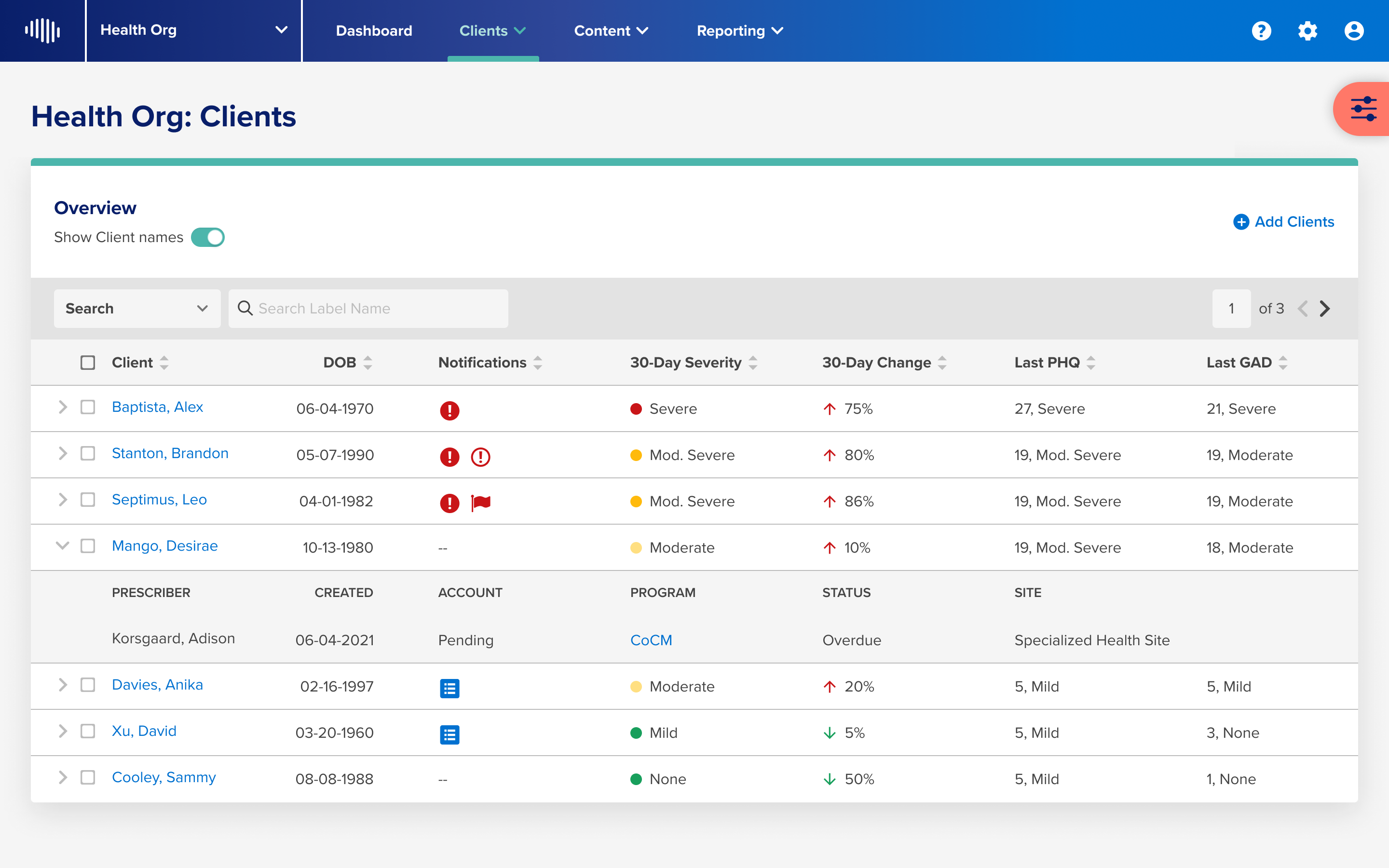Click the Clients tab in navigation

[x=493, y=30]
